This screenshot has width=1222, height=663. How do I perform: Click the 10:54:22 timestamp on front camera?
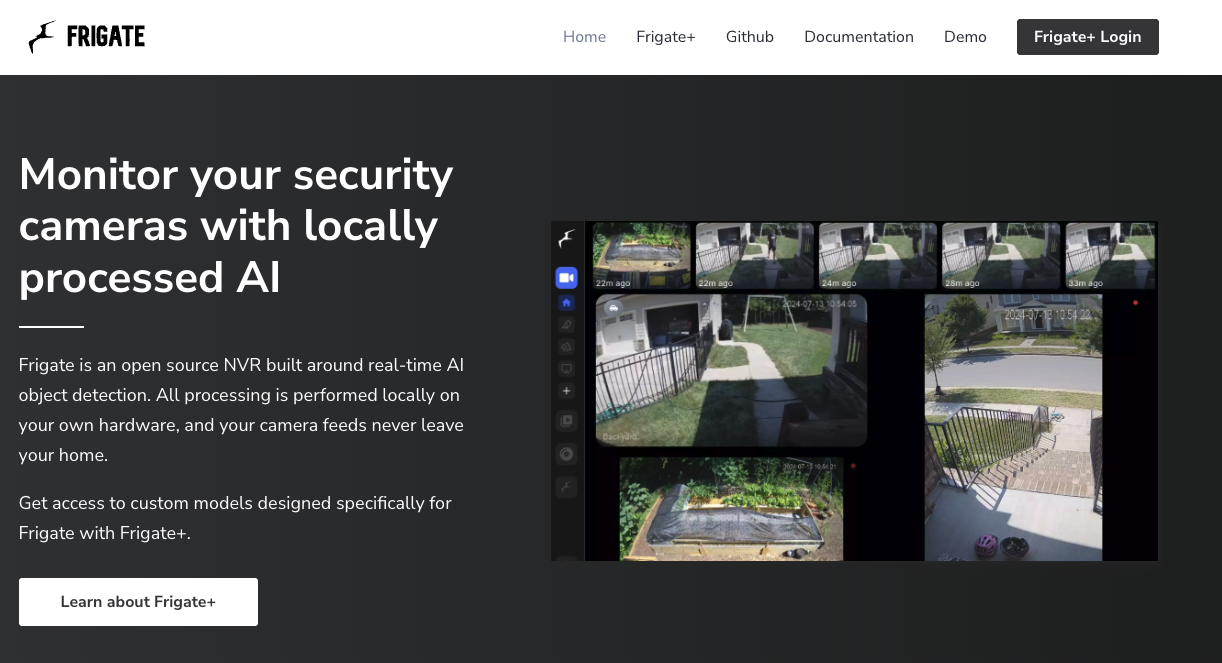tap(1047, 314)
